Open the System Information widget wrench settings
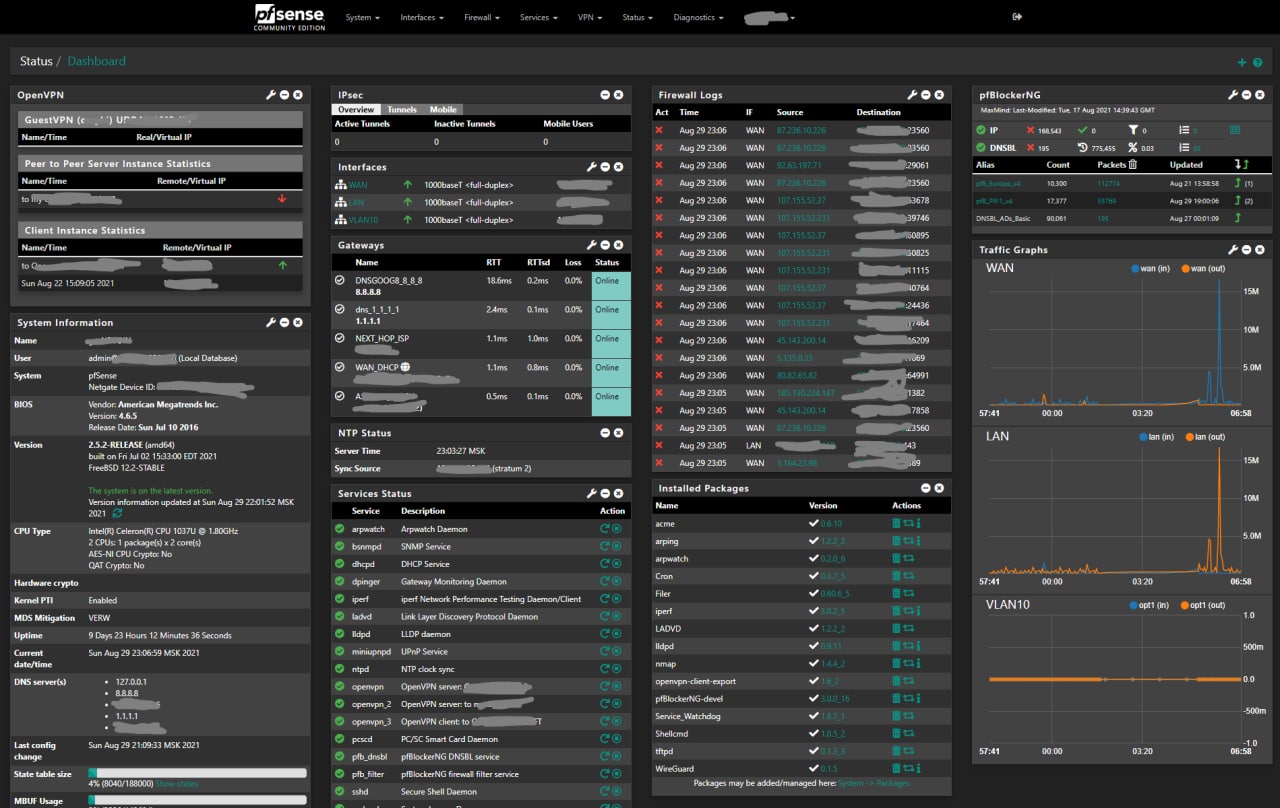The image size is (1280, 808). tap(270, 323)
